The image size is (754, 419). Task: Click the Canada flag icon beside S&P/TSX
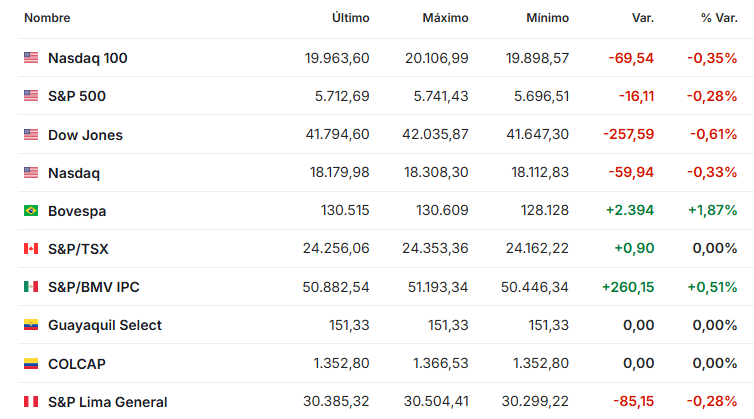[31, 249]
